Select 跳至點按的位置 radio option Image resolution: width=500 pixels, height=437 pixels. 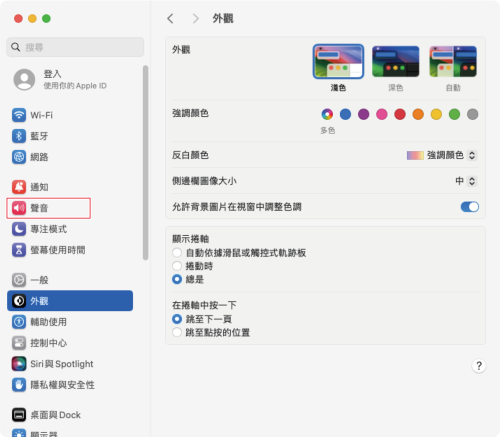coord(177,332)
